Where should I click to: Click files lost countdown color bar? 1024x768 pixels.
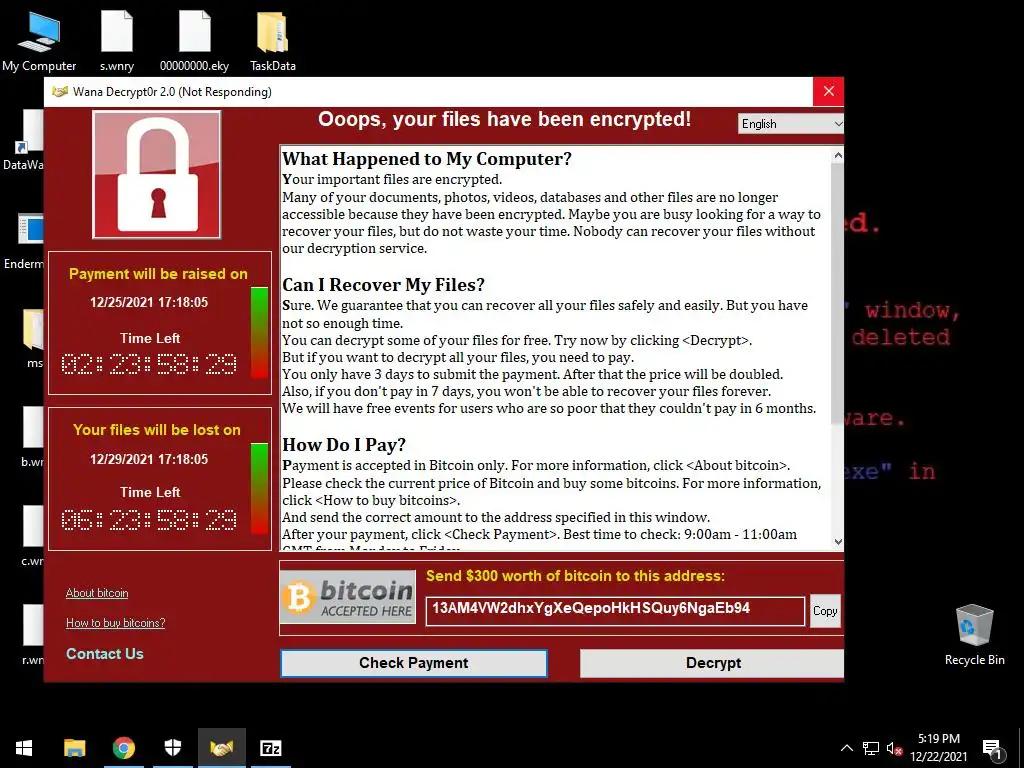[259, 488]
